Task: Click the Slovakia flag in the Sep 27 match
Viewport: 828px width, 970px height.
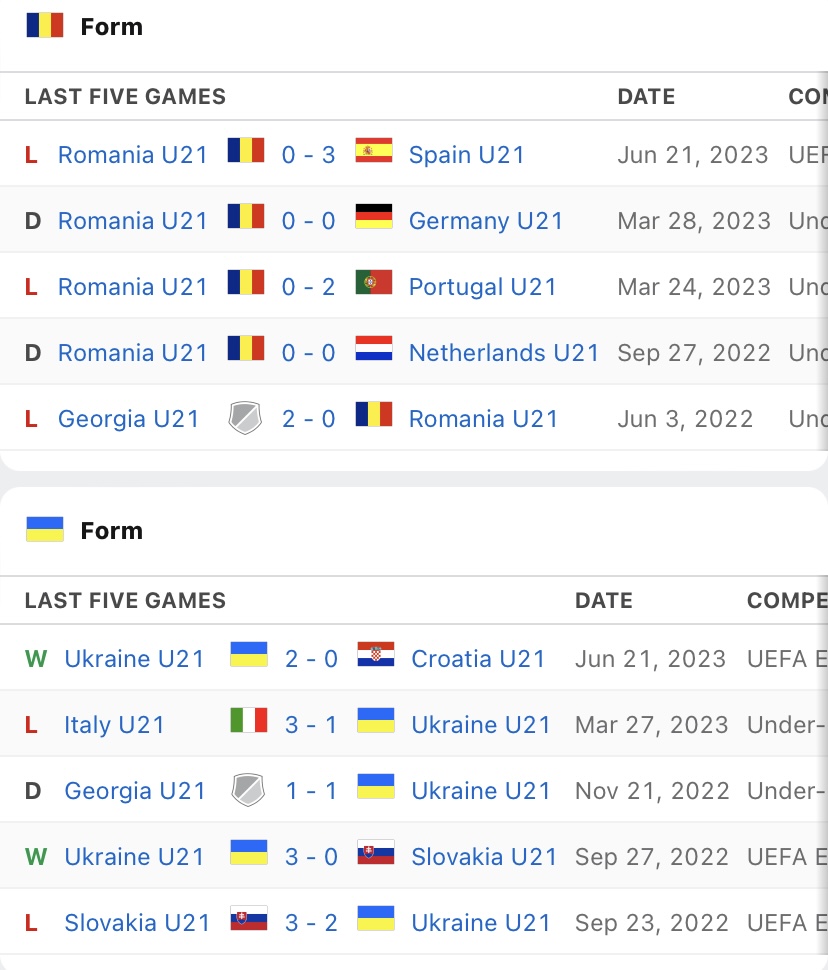Action: [x=376, y=854]
